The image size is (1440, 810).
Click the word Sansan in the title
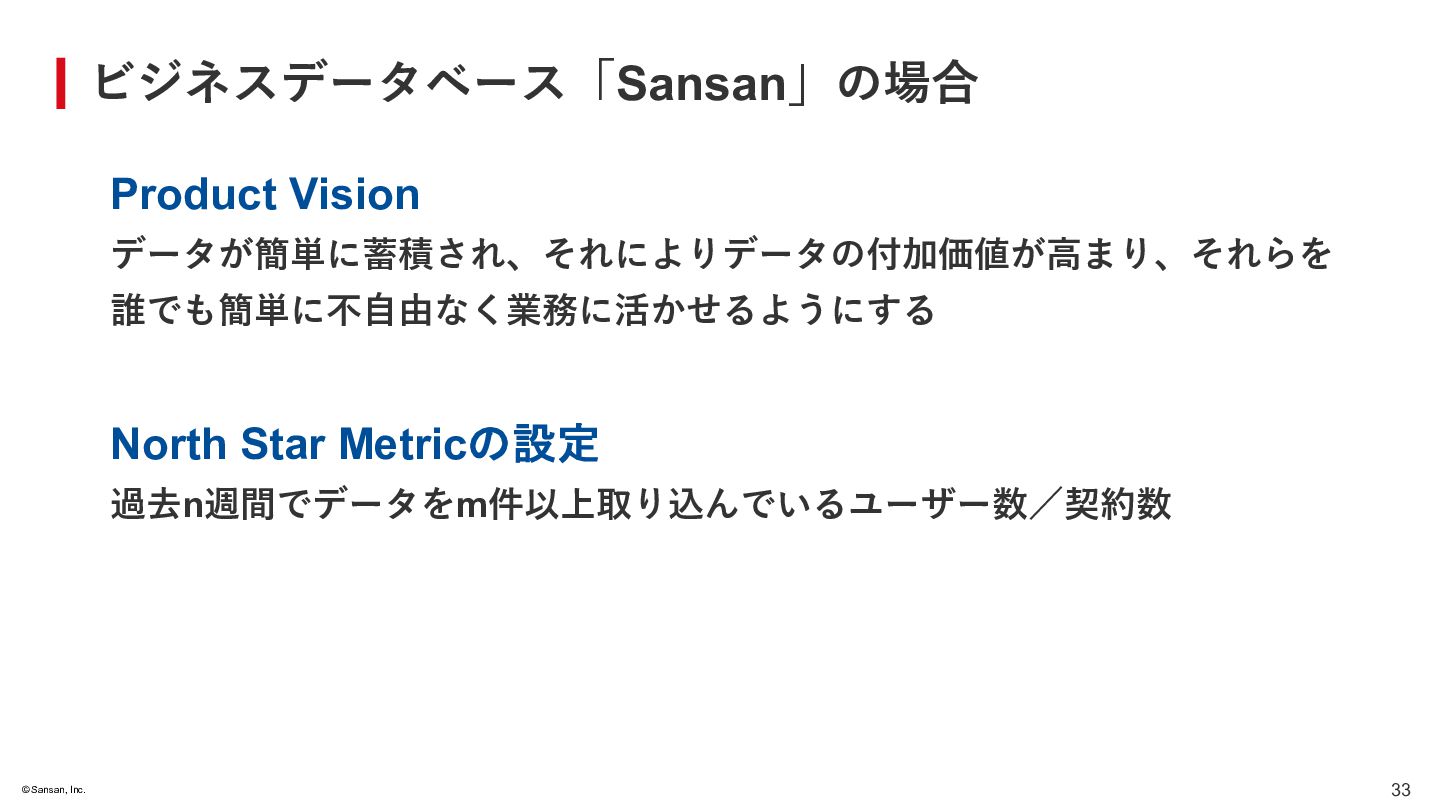click(x=702, y=83)
